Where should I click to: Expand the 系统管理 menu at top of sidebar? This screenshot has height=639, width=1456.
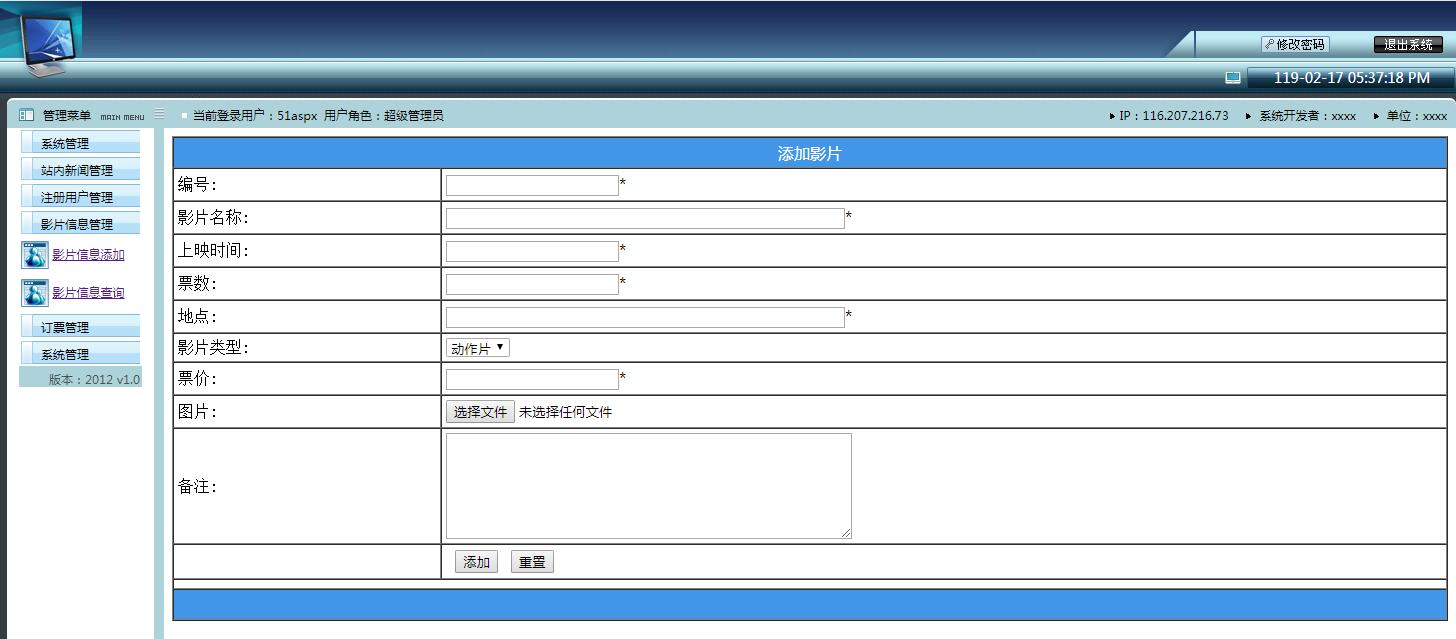coord(79,144)
